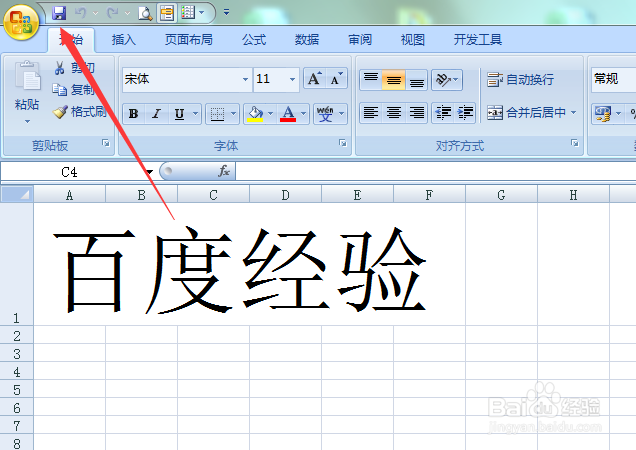Switch to the 数据 tab

307,39
